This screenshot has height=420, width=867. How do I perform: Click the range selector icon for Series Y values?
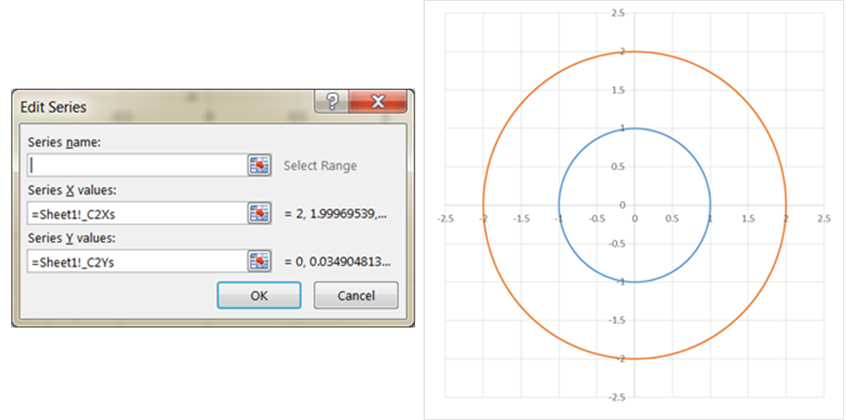pyautogui.click(x=260, y=261)
